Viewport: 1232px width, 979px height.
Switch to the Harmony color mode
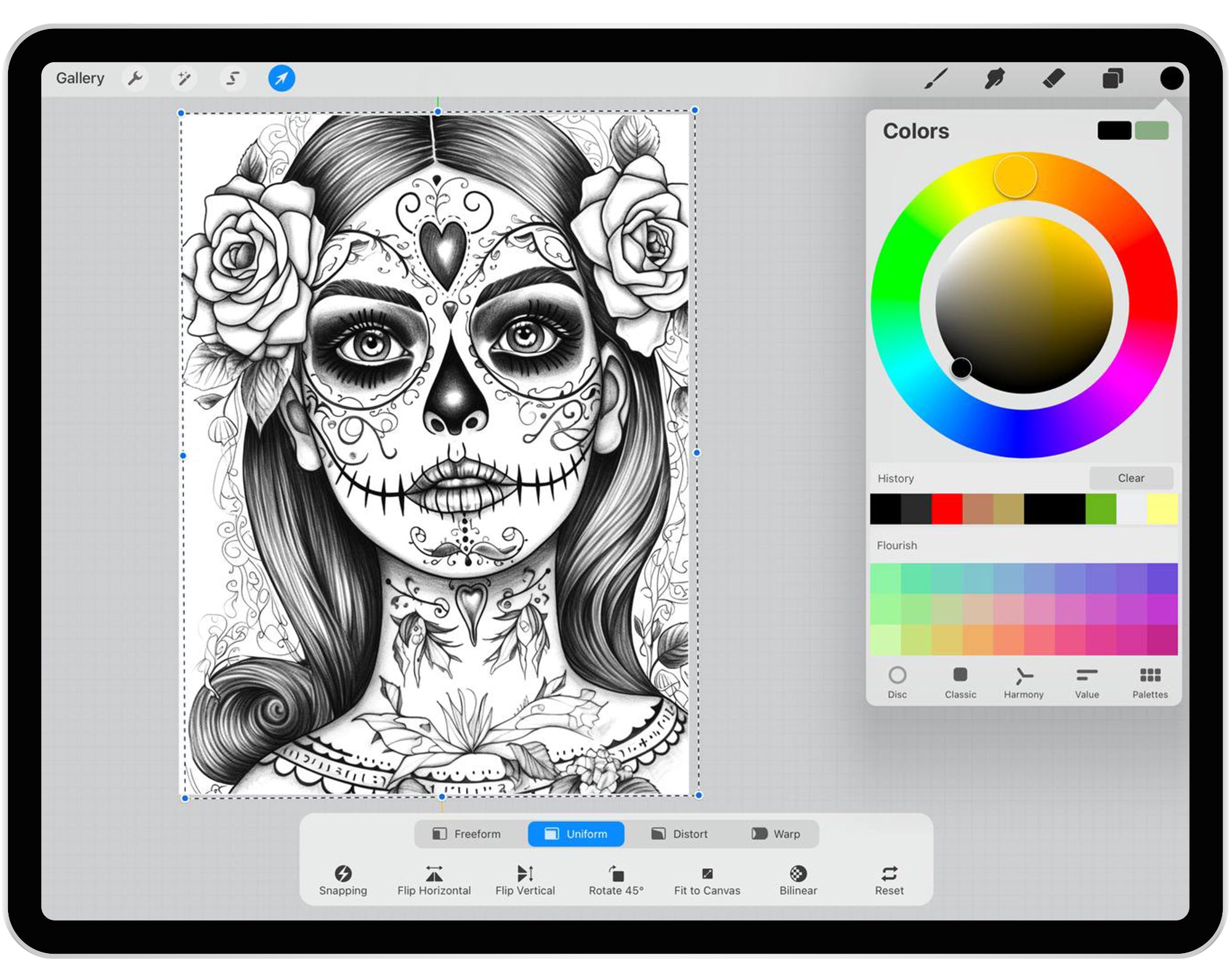tap(1023, 681)
